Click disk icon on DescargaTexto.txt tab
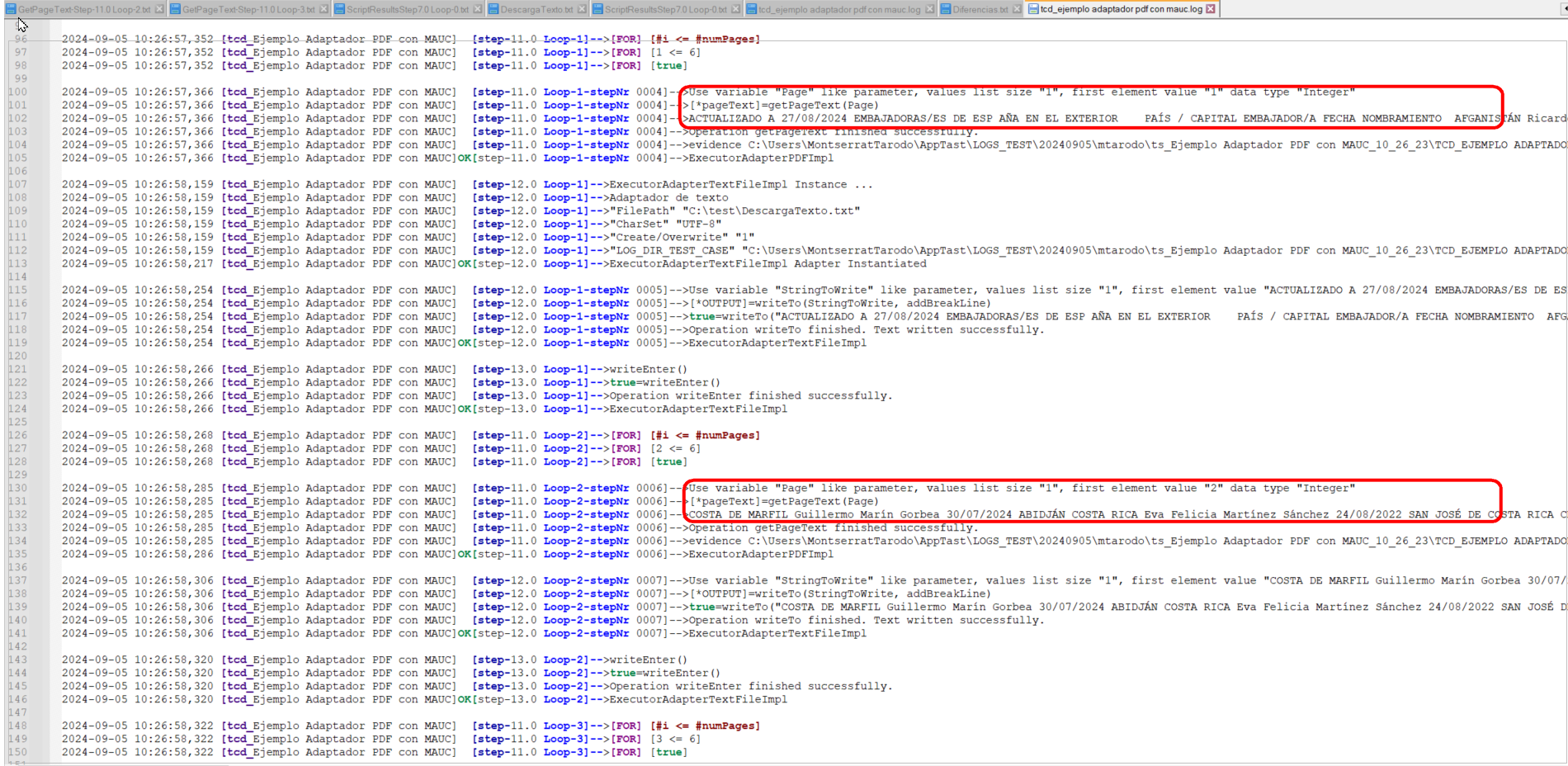1568x766 pixels. 494,9
